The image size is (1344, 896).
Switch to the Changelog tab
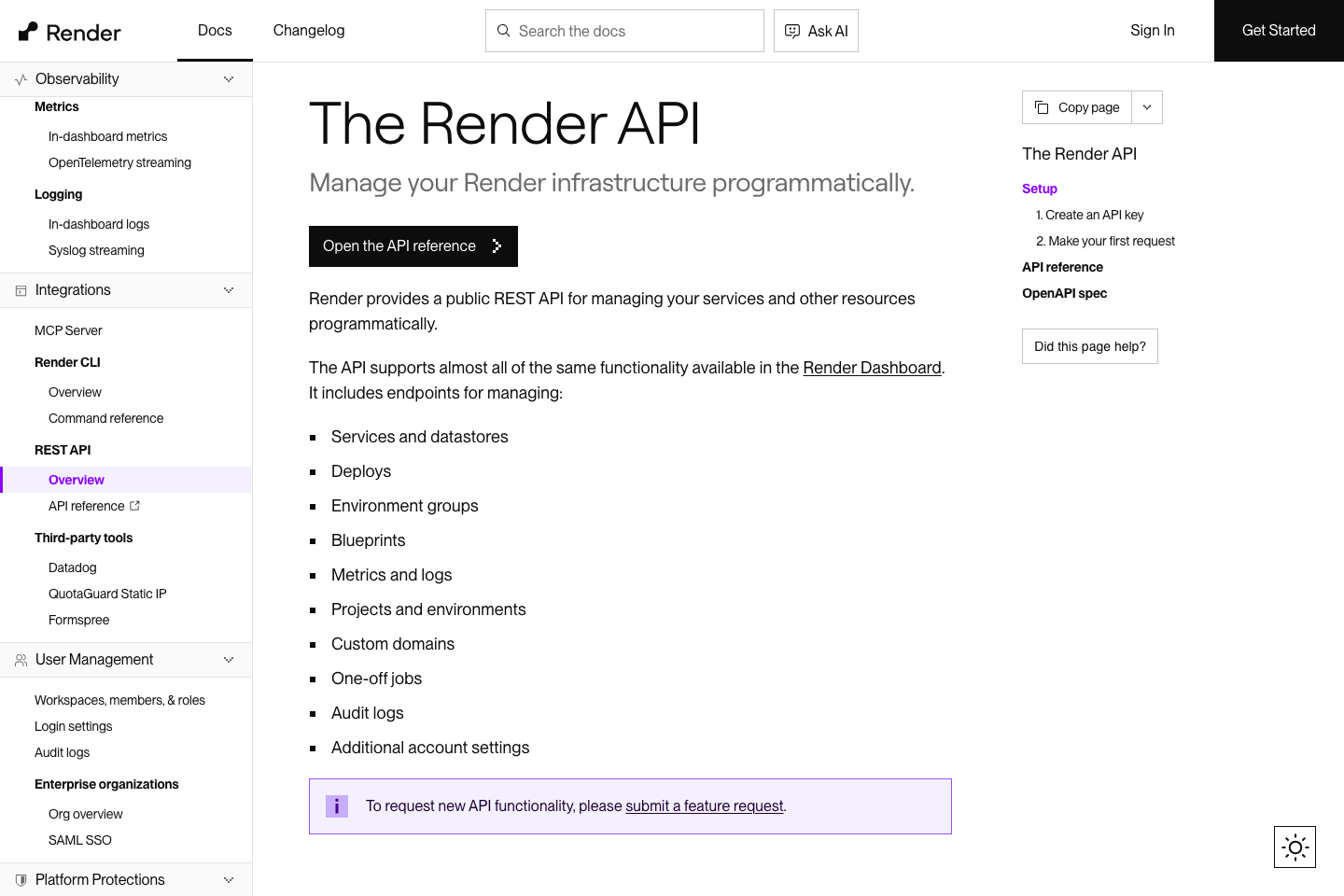(x=308, y=30)
